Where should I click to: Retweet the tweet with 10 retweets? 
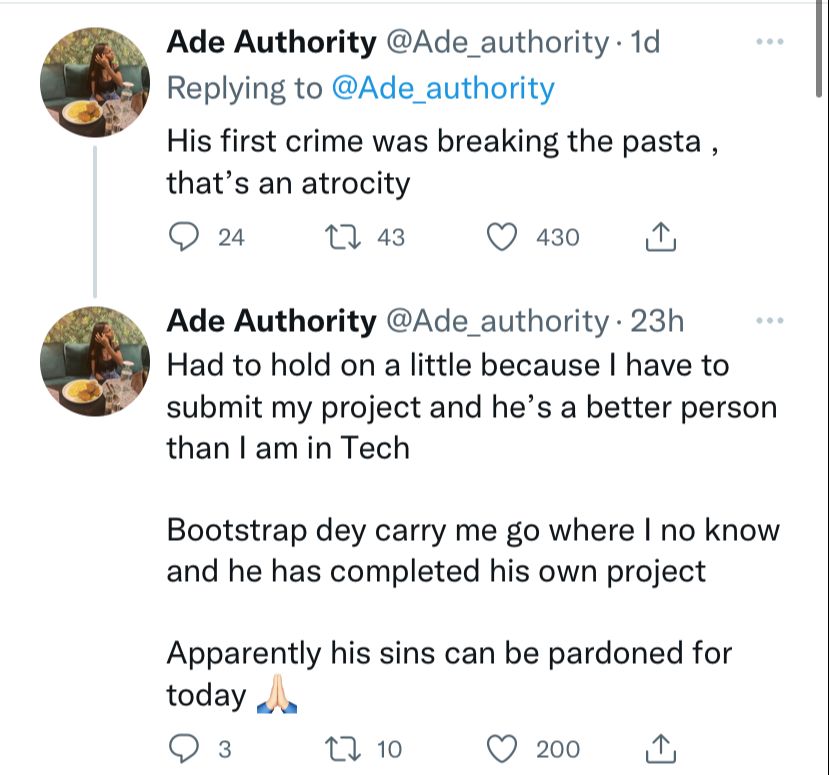tap(336, 748)
